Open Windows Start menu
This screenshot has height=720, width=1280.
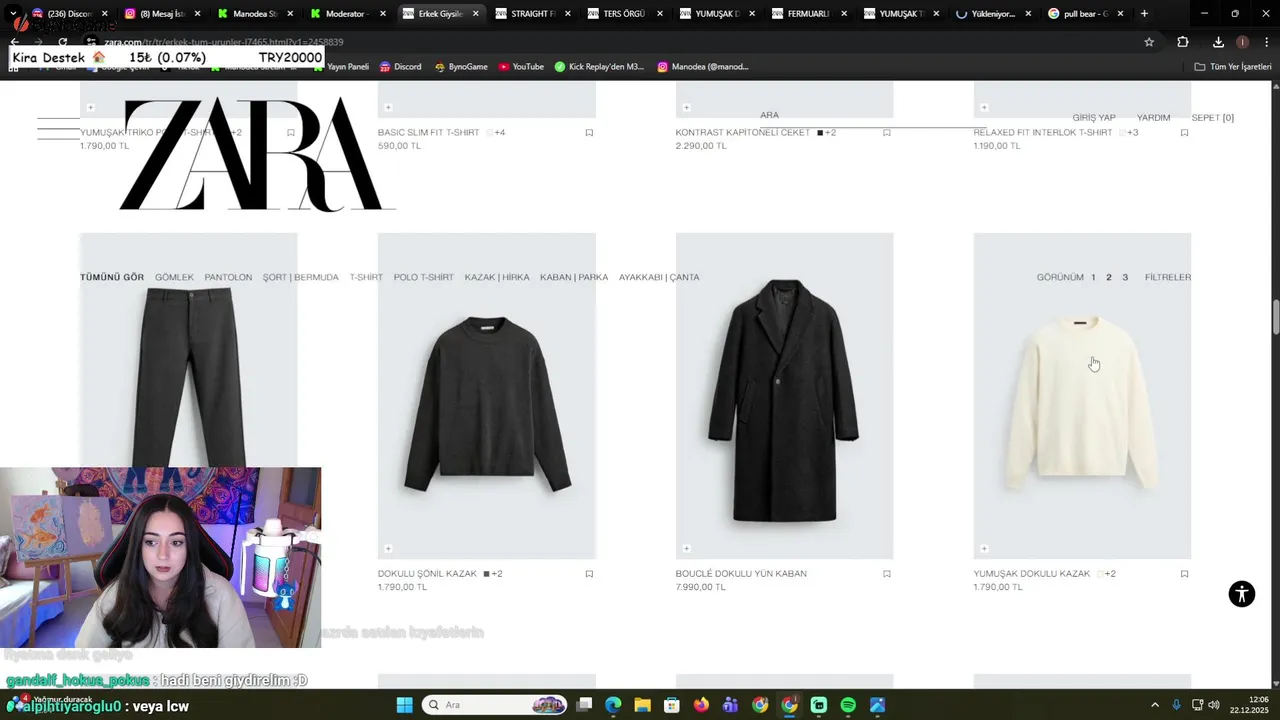404,705
